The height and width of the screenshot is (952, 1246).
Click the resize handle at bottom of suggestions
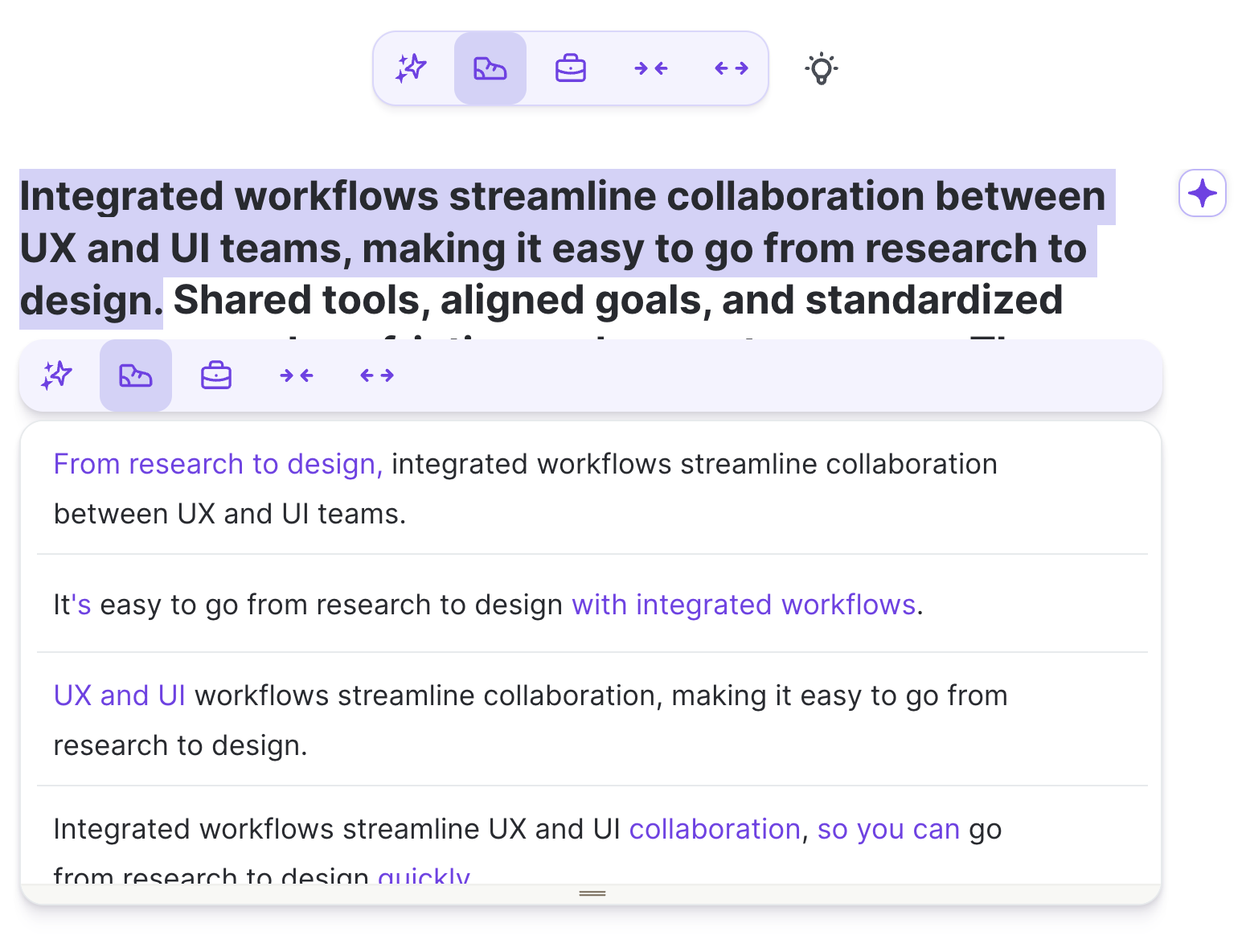coord(592,893)
